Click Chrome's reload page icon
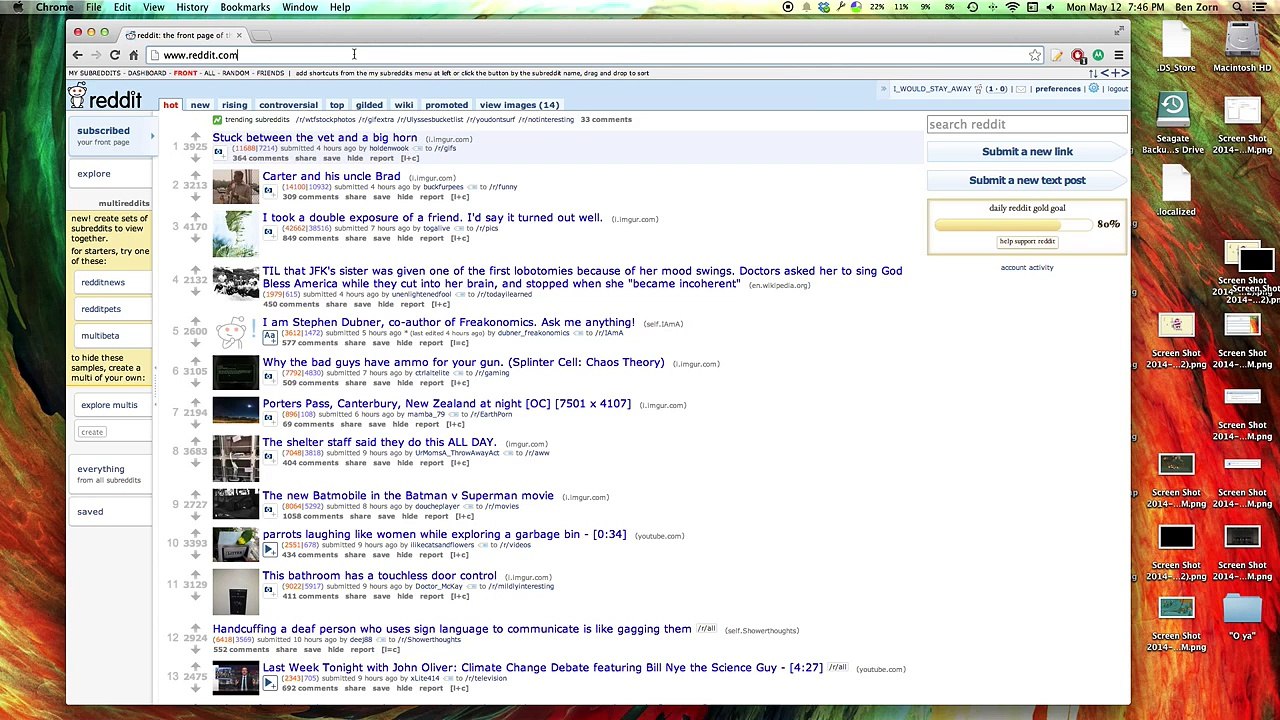The image size is (1280, 720). [115, 55]
